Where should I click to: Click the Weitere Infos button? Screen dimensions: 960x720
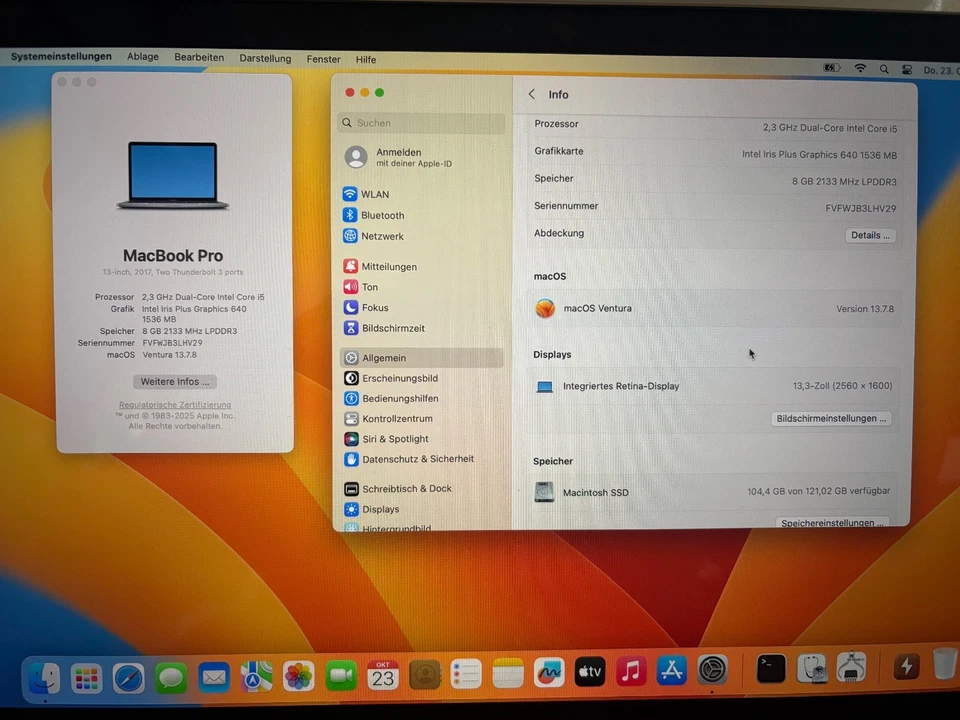click(174, 381)
